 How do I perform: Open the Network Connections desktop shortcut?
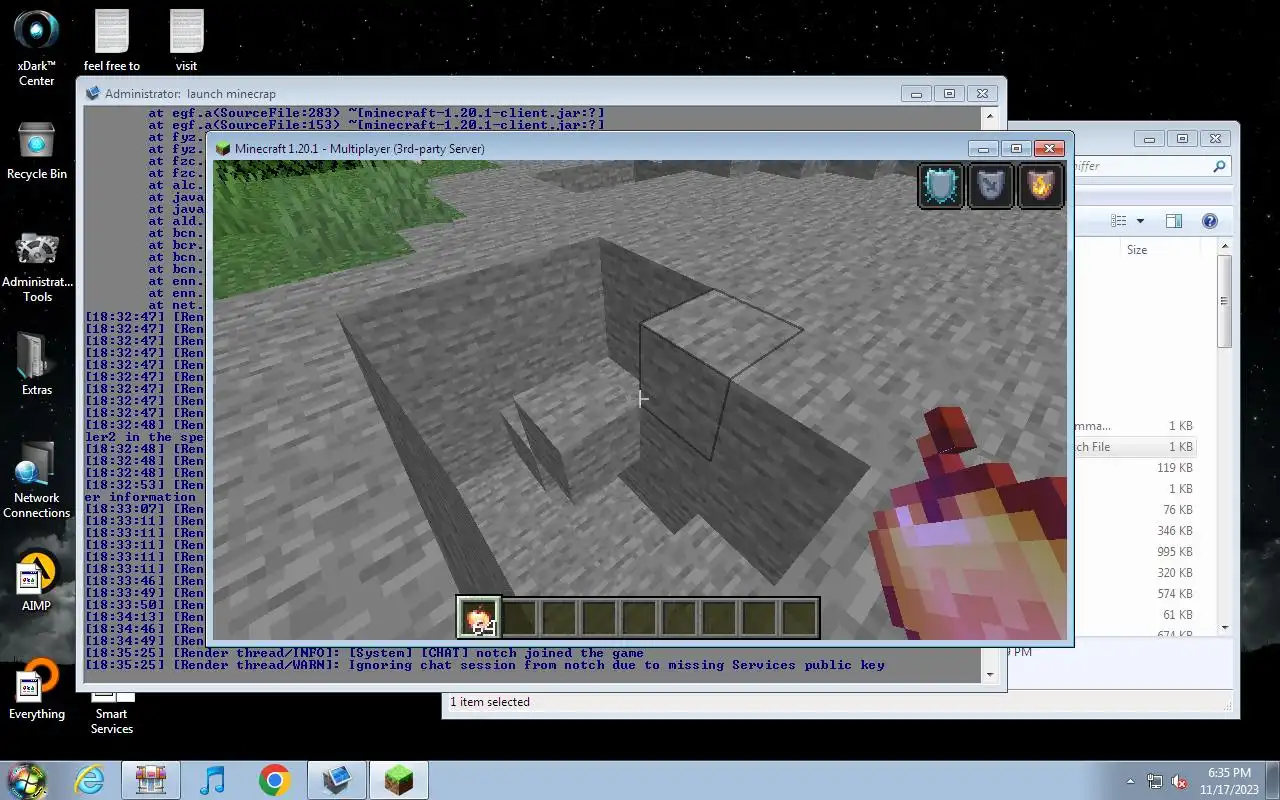click(37, 478)
